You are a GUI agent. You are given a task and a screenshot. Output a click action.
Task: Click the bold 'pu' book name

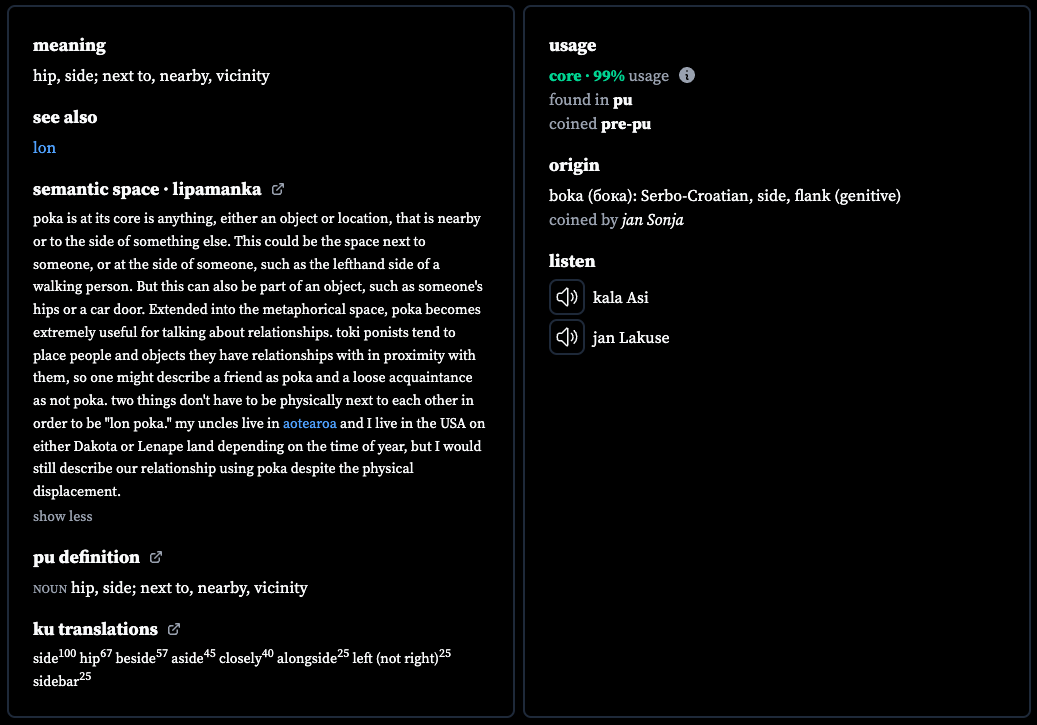point(622,101)
